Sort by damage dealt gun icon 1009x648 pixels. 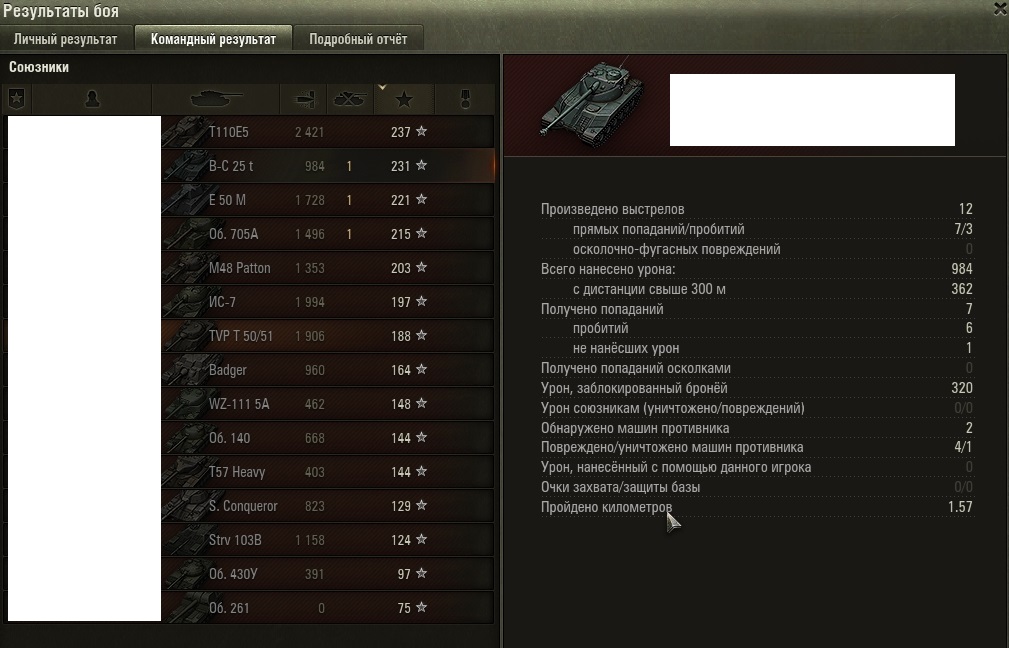coord(304,99)
